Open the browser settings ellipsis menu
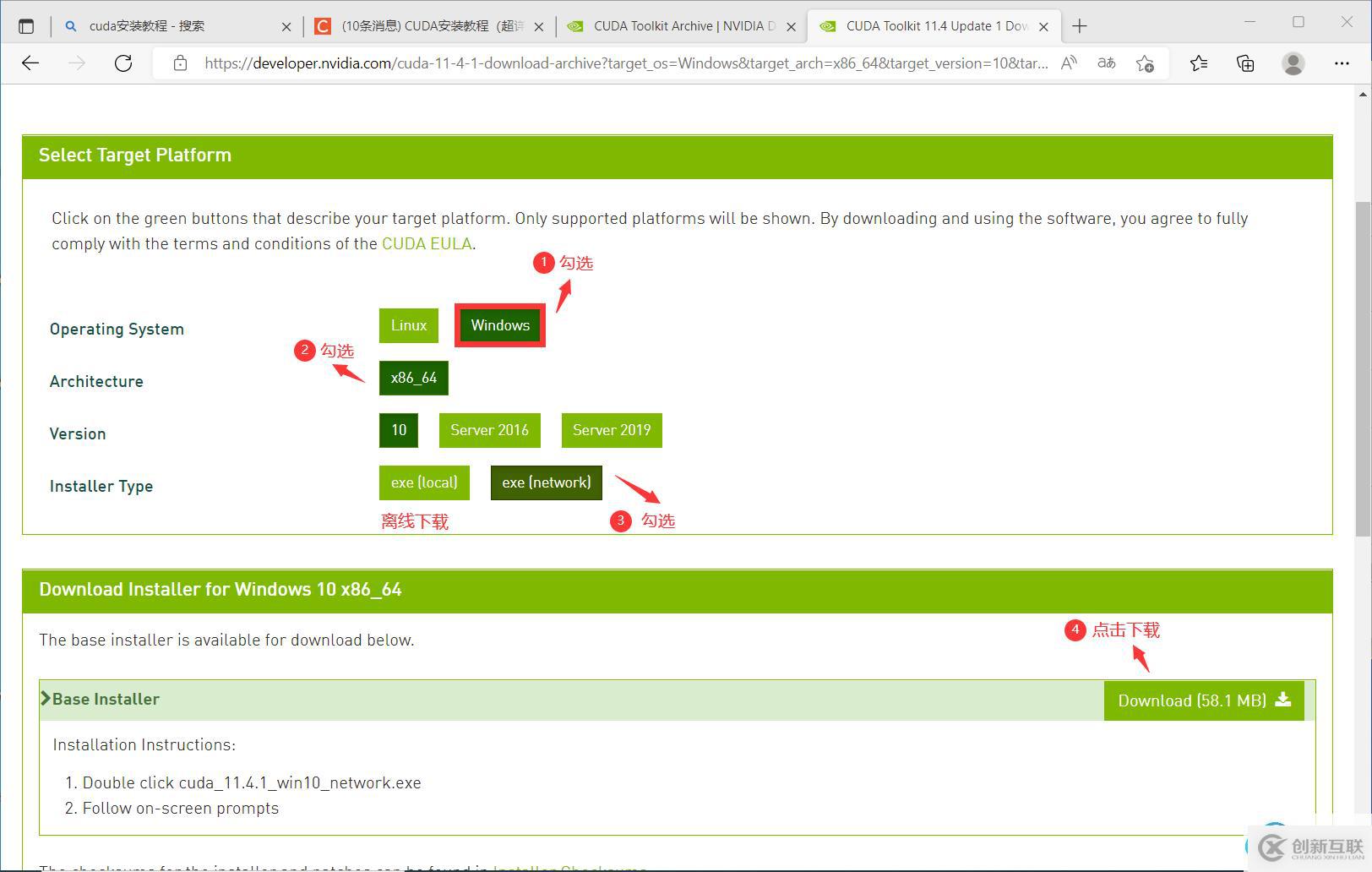 point(1342,63)
